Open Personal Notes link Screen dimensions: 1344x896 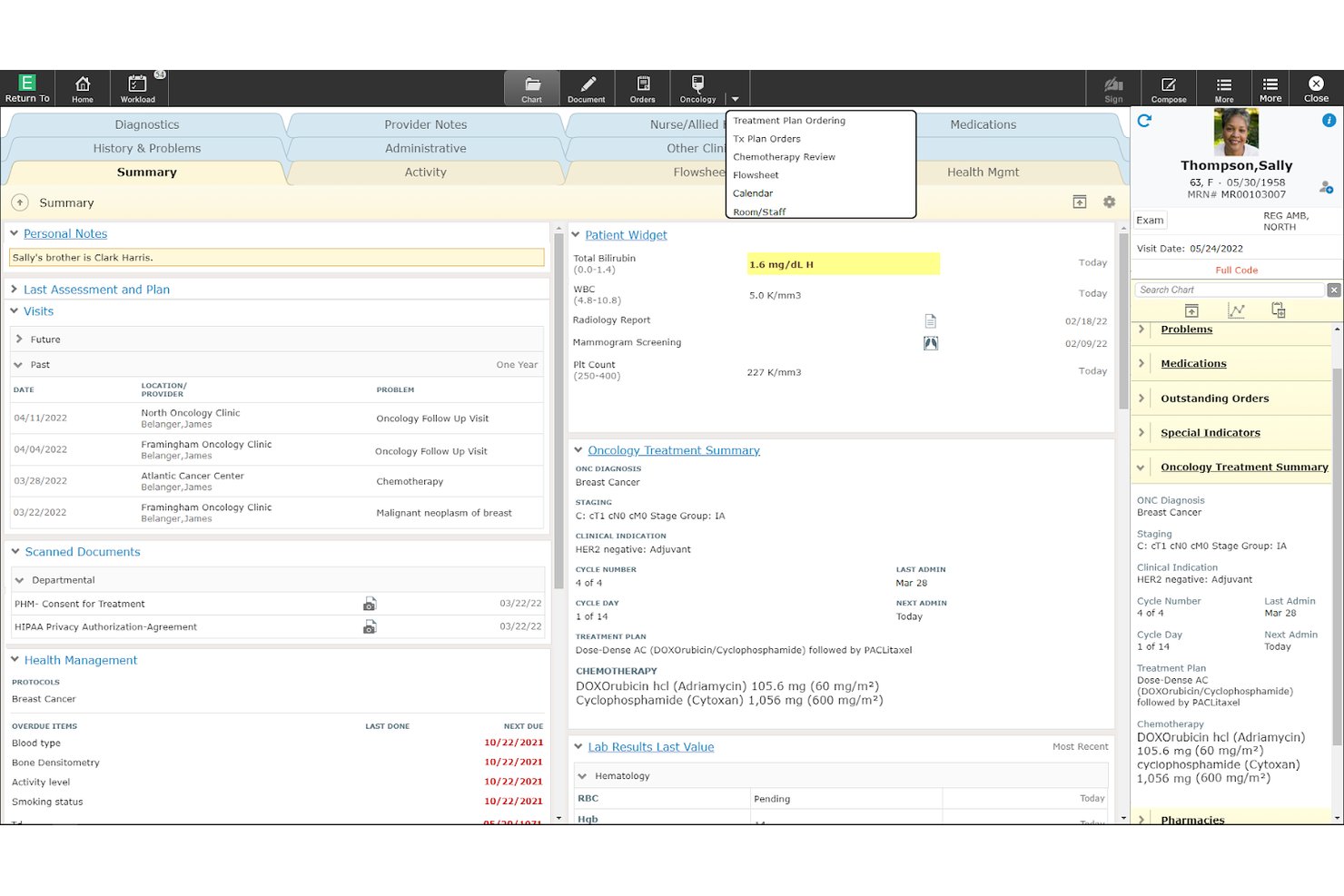point(65,233)
